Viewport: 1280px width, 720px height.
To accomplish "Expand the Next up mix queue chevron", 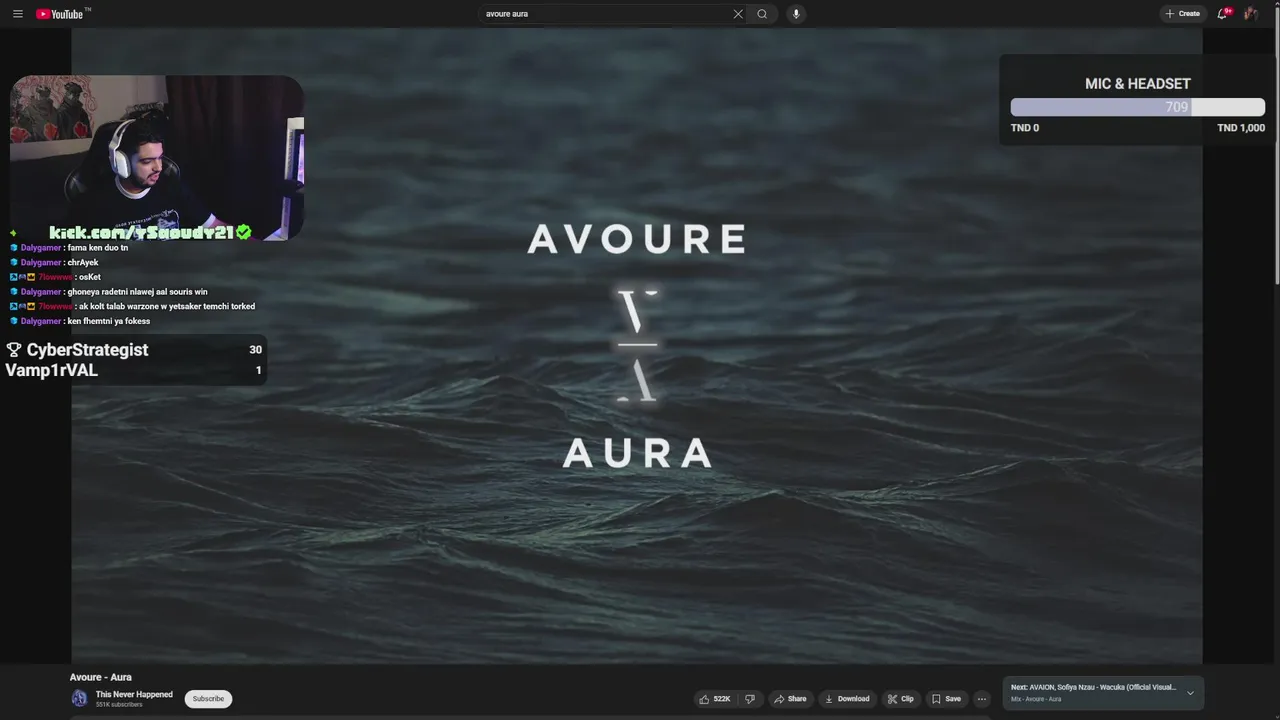I will point(1190,693).
